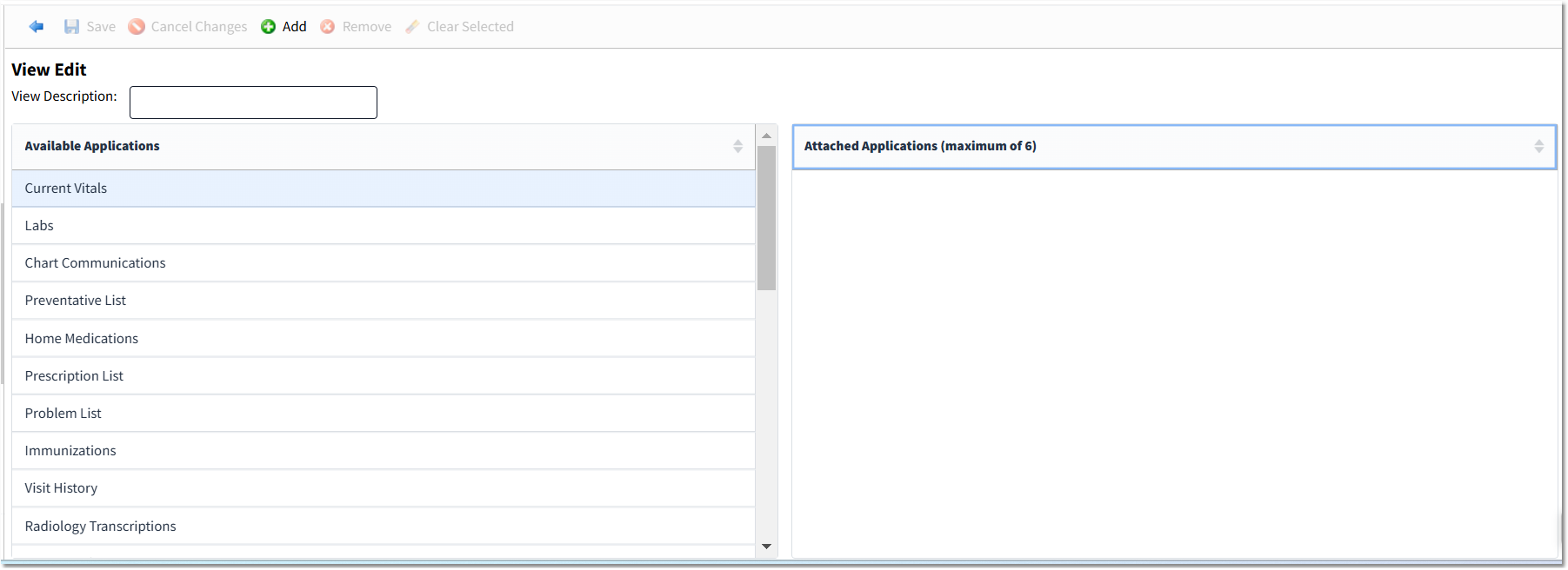Select the Chart Communications row
Viewport: 1568px width, 570px height.
coord(384,263)
